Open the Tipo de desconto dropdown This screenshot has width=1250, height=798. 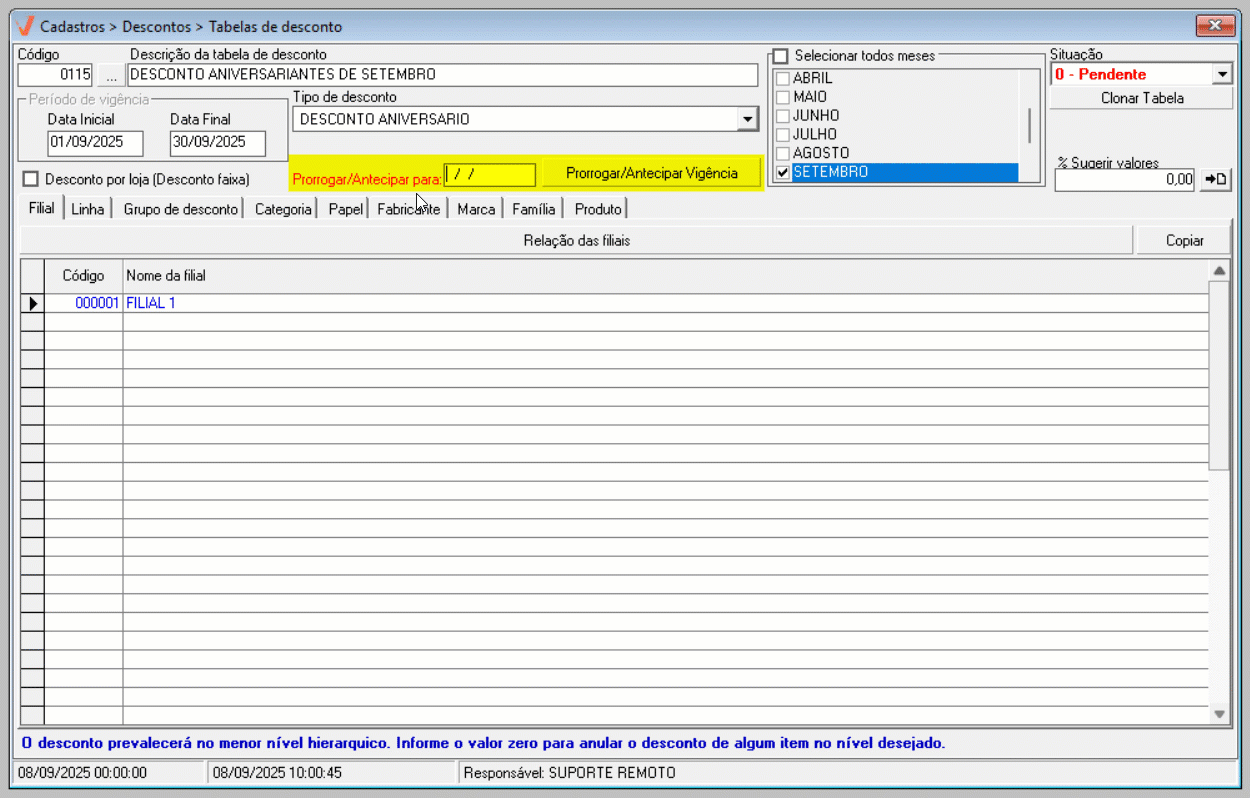point(746,120)
